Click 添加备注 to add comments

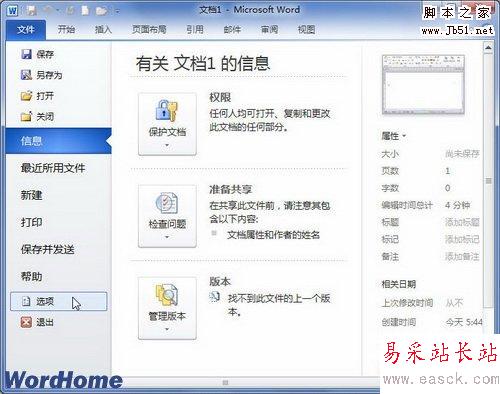[x=462, y=256]
